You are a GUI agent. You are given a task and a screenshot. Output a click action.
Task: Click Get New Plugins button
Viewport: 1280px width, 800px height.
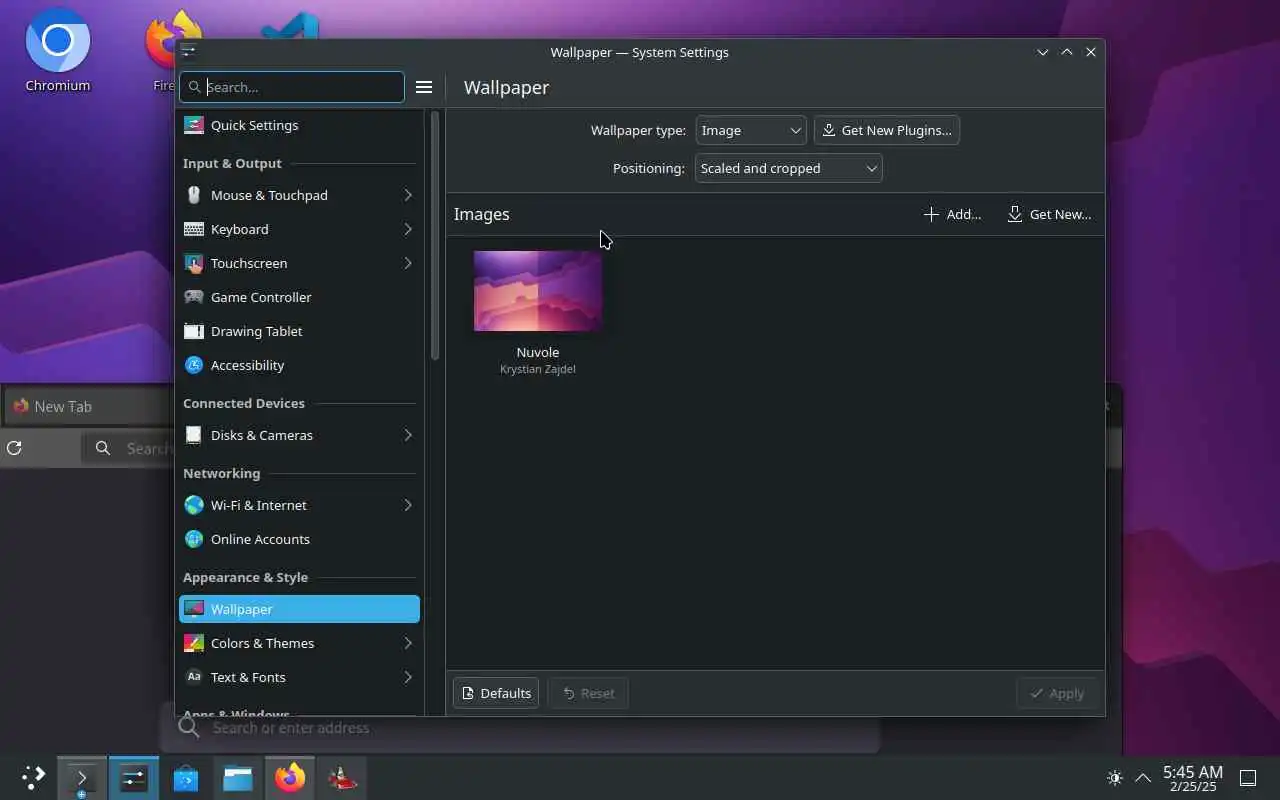pos(887,130)
